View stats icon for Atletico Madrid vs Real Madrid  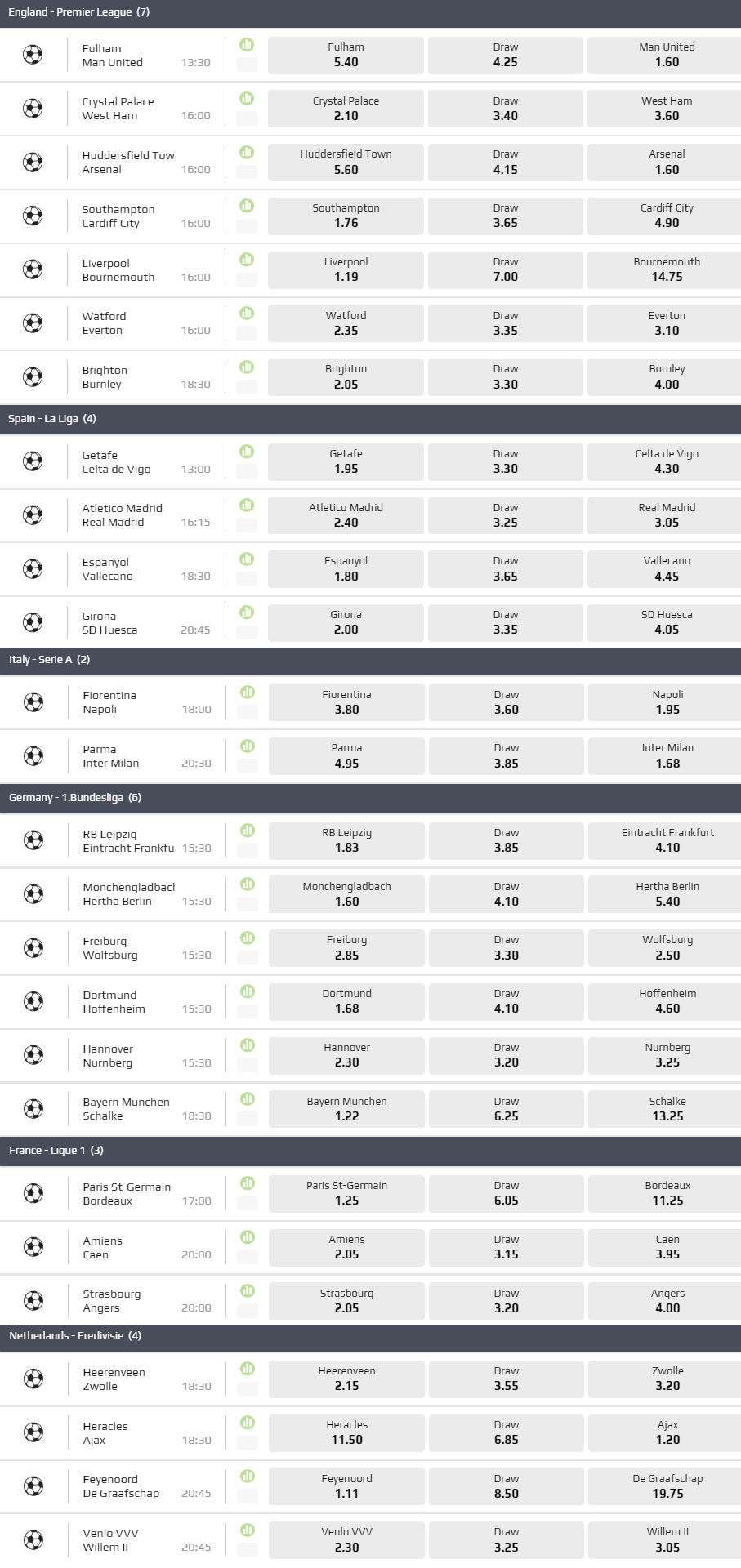[247, 505]
